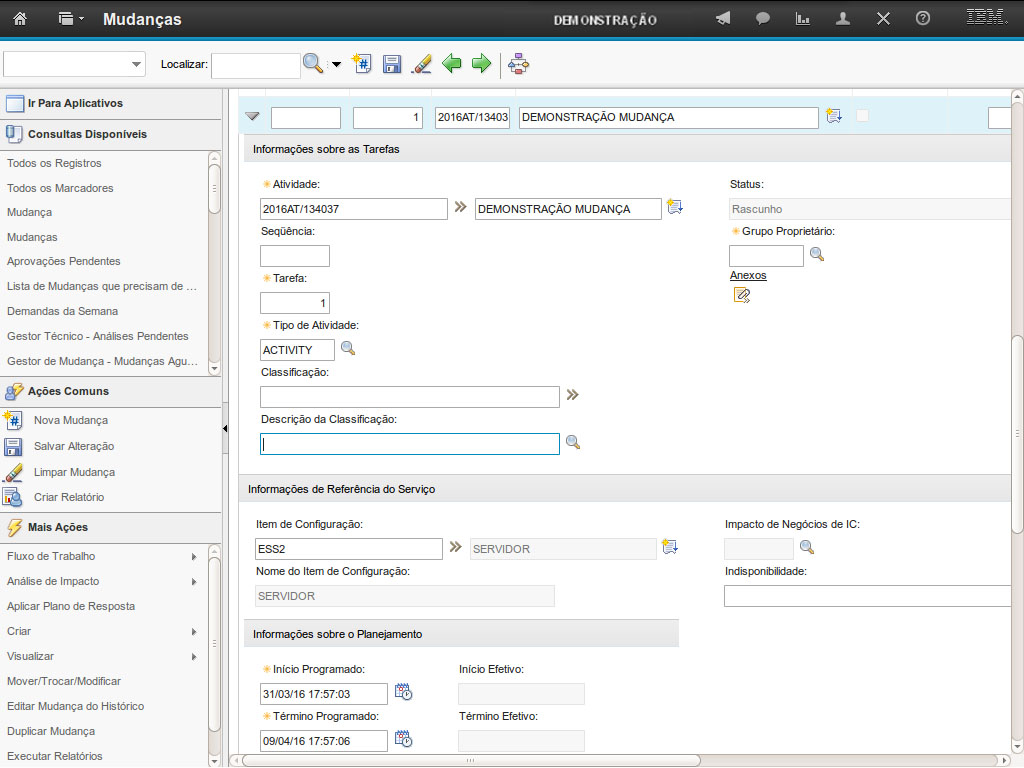This screenshot has width=1024, height=768.
Task: Open the dropdown arrow next to the search magnifier
Action: click(336, 65)
